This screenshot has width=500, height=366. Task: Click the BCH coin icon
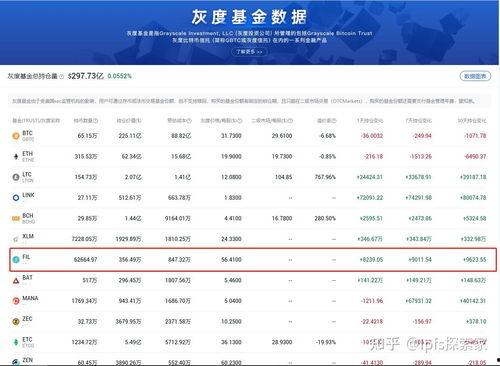[16, 219]
